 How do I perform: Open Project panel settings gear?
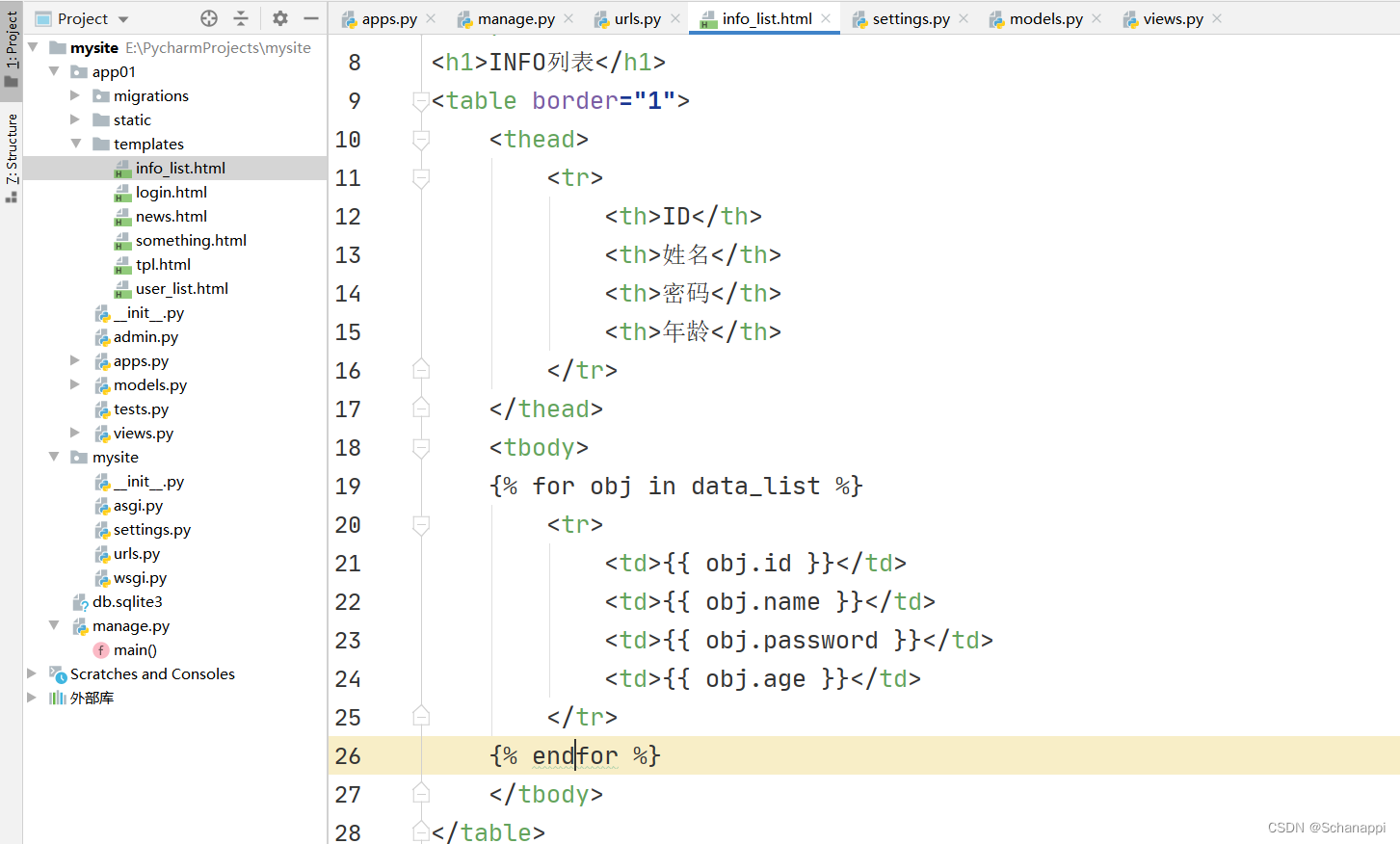[x=280, y=18]
